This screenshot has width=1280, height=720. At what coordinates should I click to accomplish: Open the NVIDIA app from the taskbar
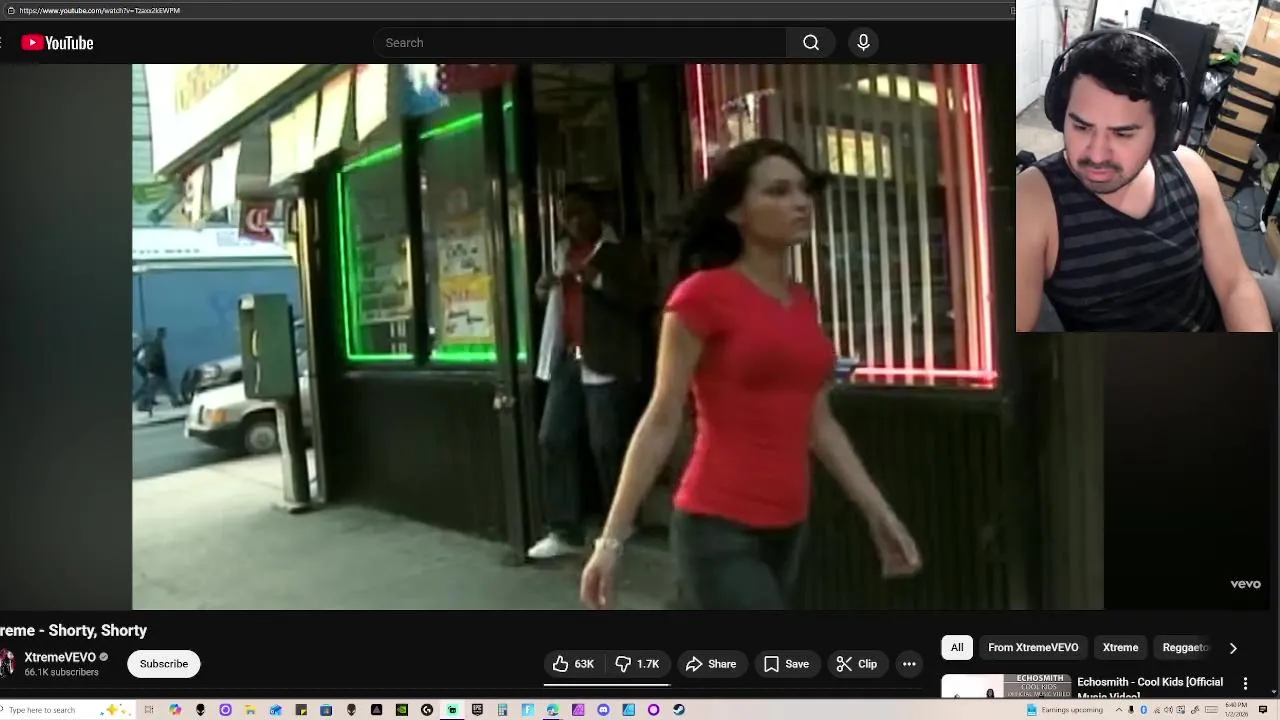(x=402, y=710)
